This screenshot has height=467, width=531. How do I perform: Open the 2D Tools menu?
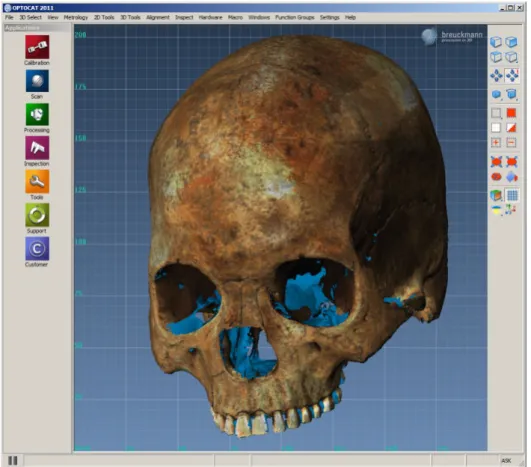tap(104, 17)
